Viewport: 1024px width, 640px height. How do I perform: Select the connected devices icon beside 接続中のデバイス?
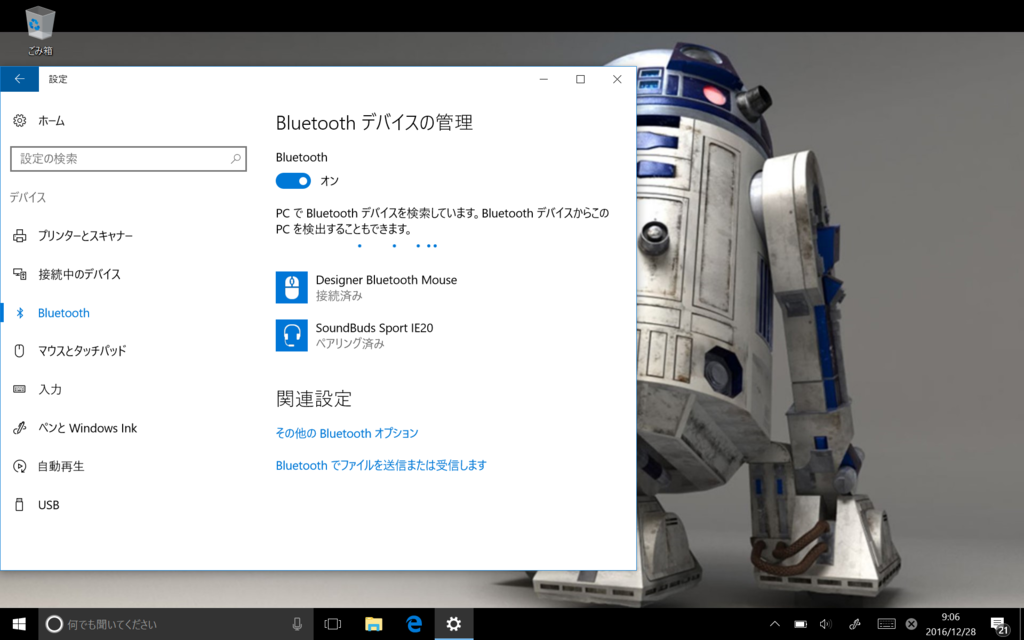coord(20,274)
